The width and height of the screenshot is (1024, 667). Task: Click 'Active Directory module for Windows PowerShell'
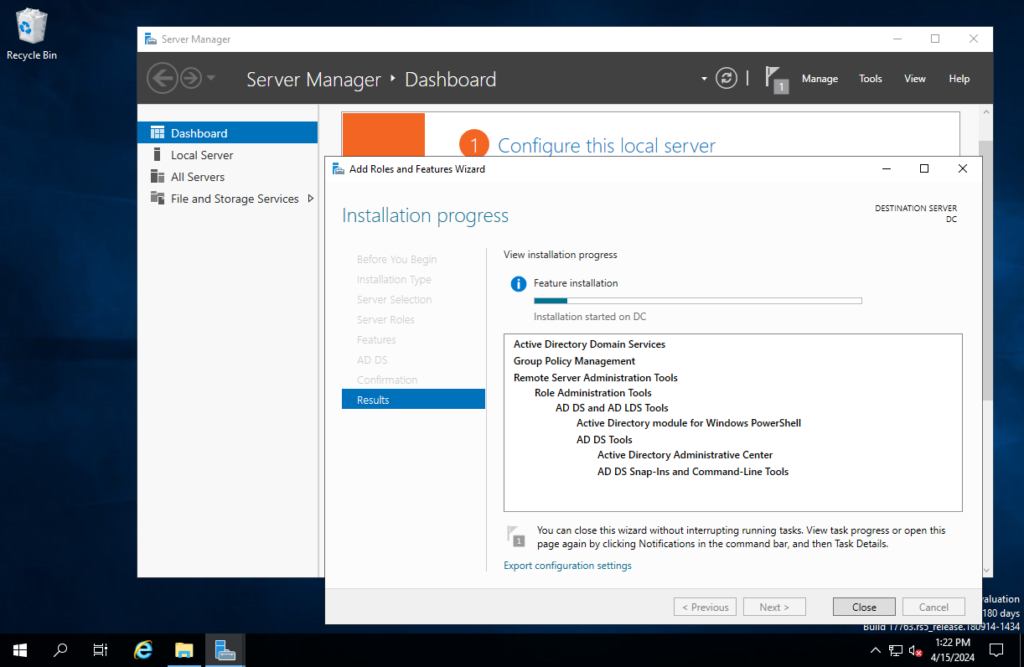click(x=688, y=423)
